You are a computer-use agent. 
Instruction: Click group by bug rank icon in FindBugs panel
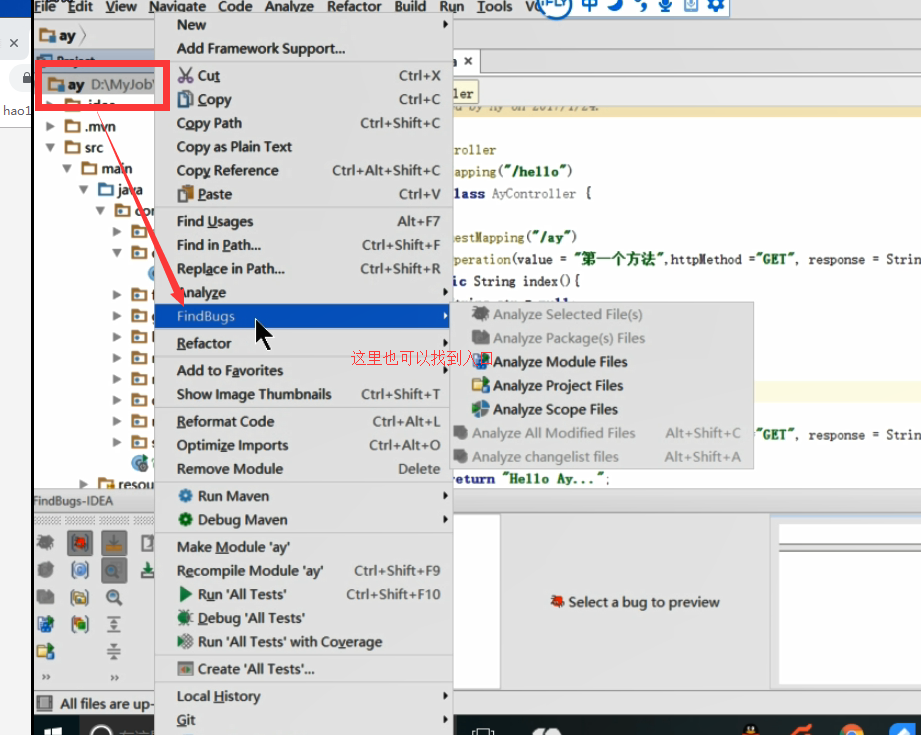click(x=80, y=624)
